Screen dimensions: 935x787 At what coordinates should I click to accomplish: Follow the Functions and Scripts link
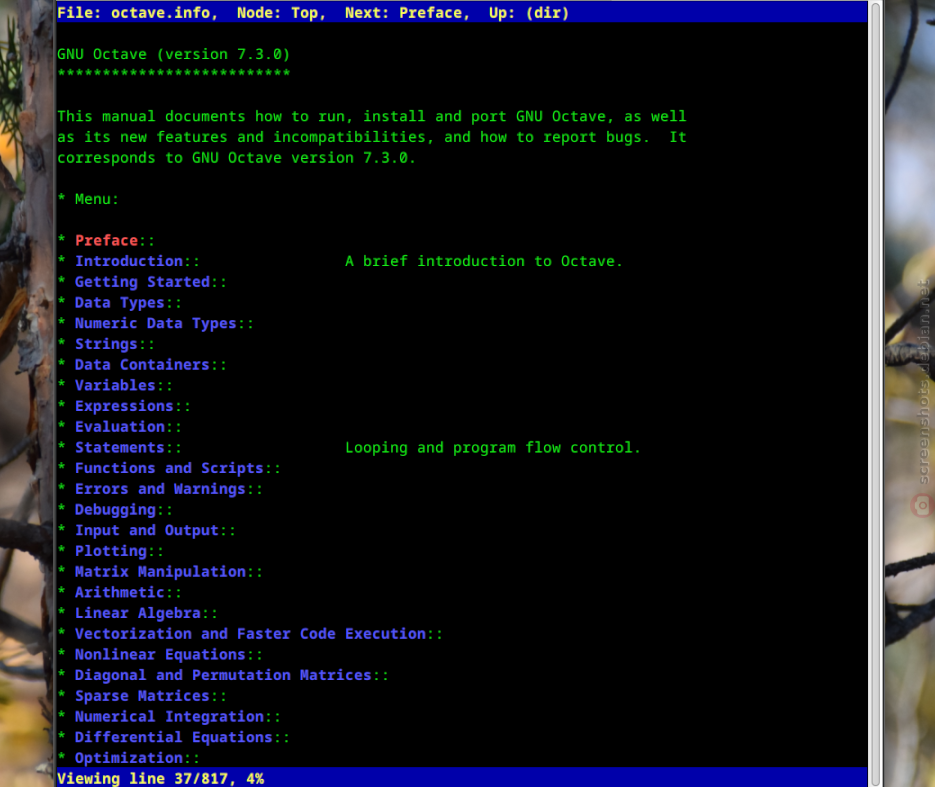coord(169,469)
